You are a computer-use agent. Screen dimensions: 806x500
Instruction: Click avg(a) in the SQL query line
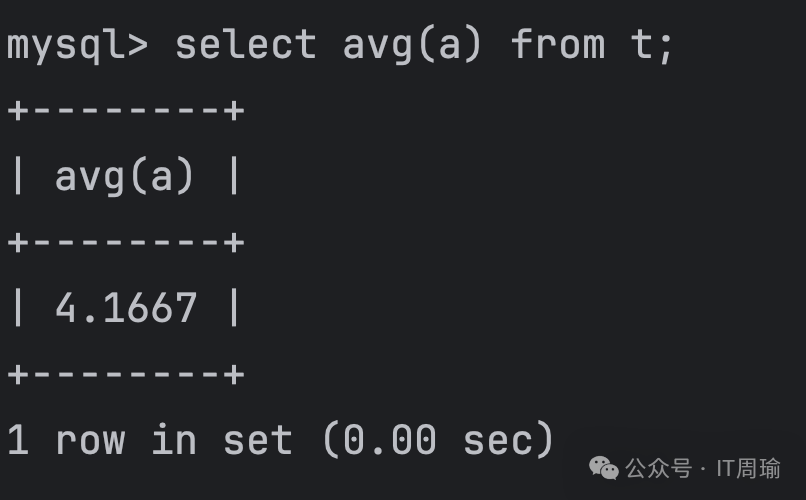412,45
